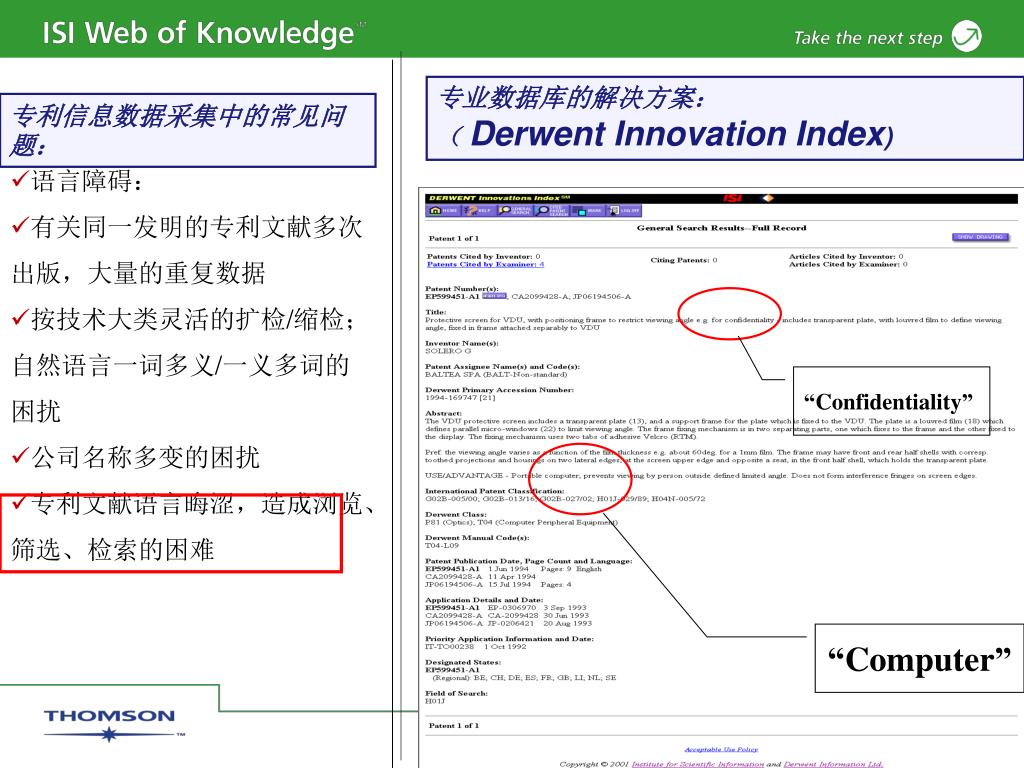Open the Help toolbar button

point(479,210)
